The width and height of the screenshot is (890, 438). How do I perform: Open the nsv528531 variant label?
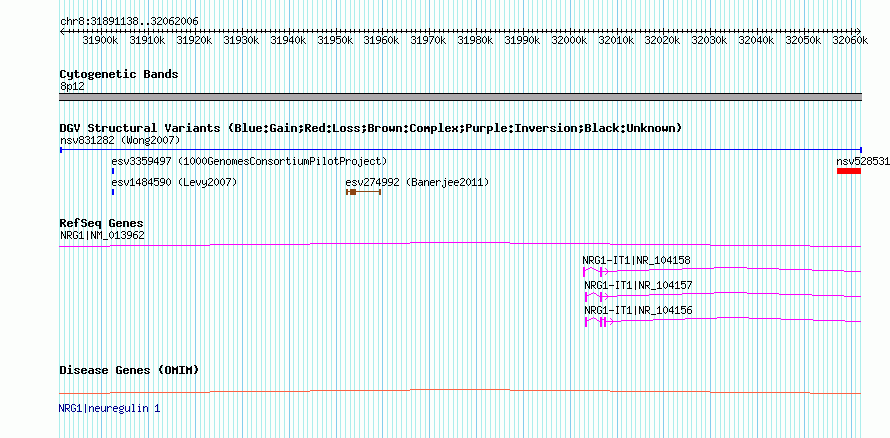863,161
